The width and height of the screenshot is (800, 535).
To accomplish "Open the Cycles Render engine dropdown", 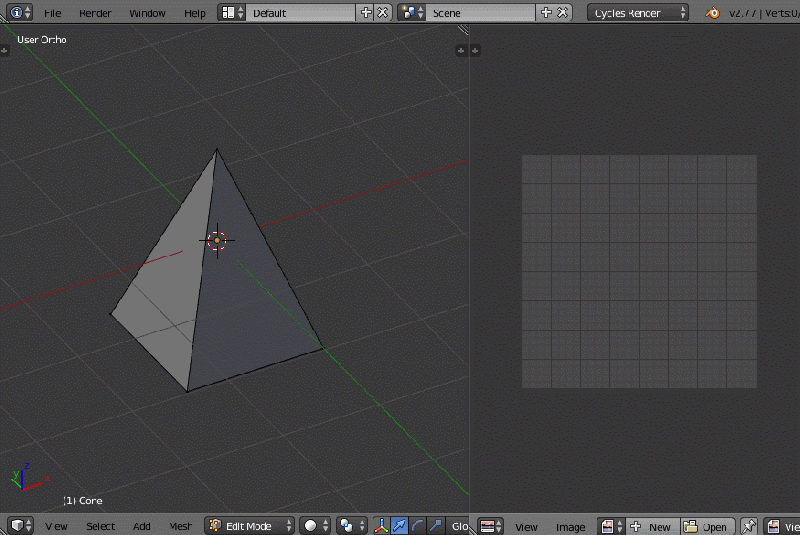I will 638,13.
